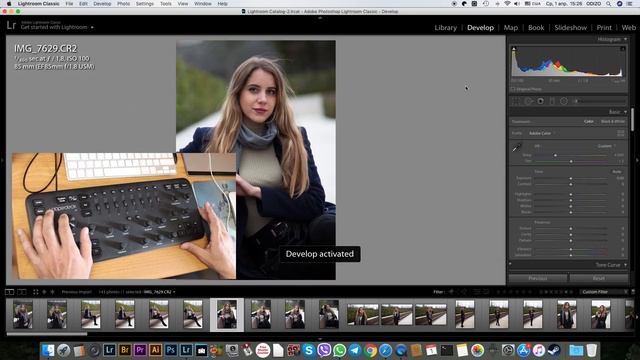Open the Photo menu
640x360 pixels.
click(123, 4)
